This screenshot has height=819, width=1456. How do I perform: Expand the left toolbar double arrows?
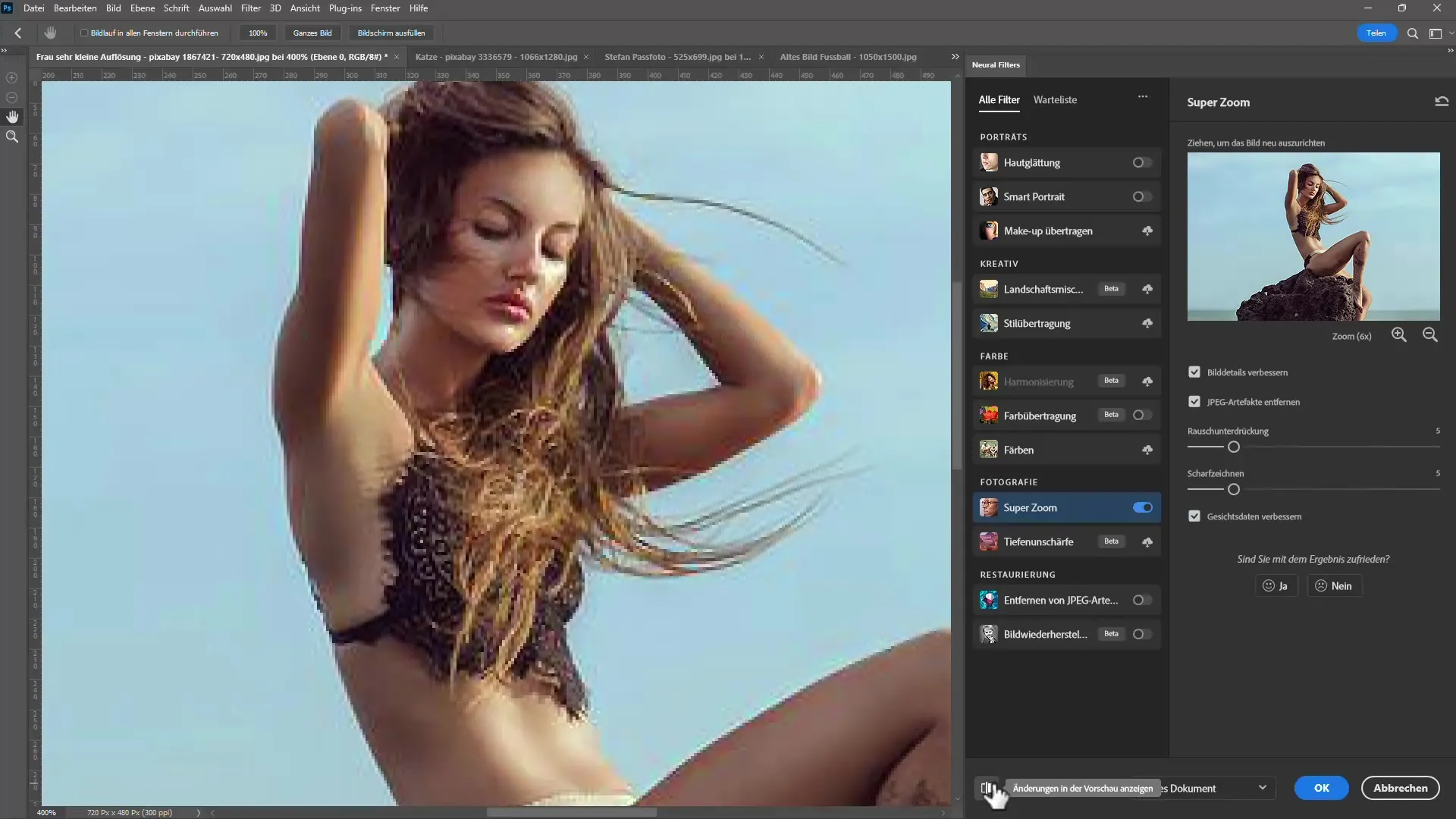4,51
